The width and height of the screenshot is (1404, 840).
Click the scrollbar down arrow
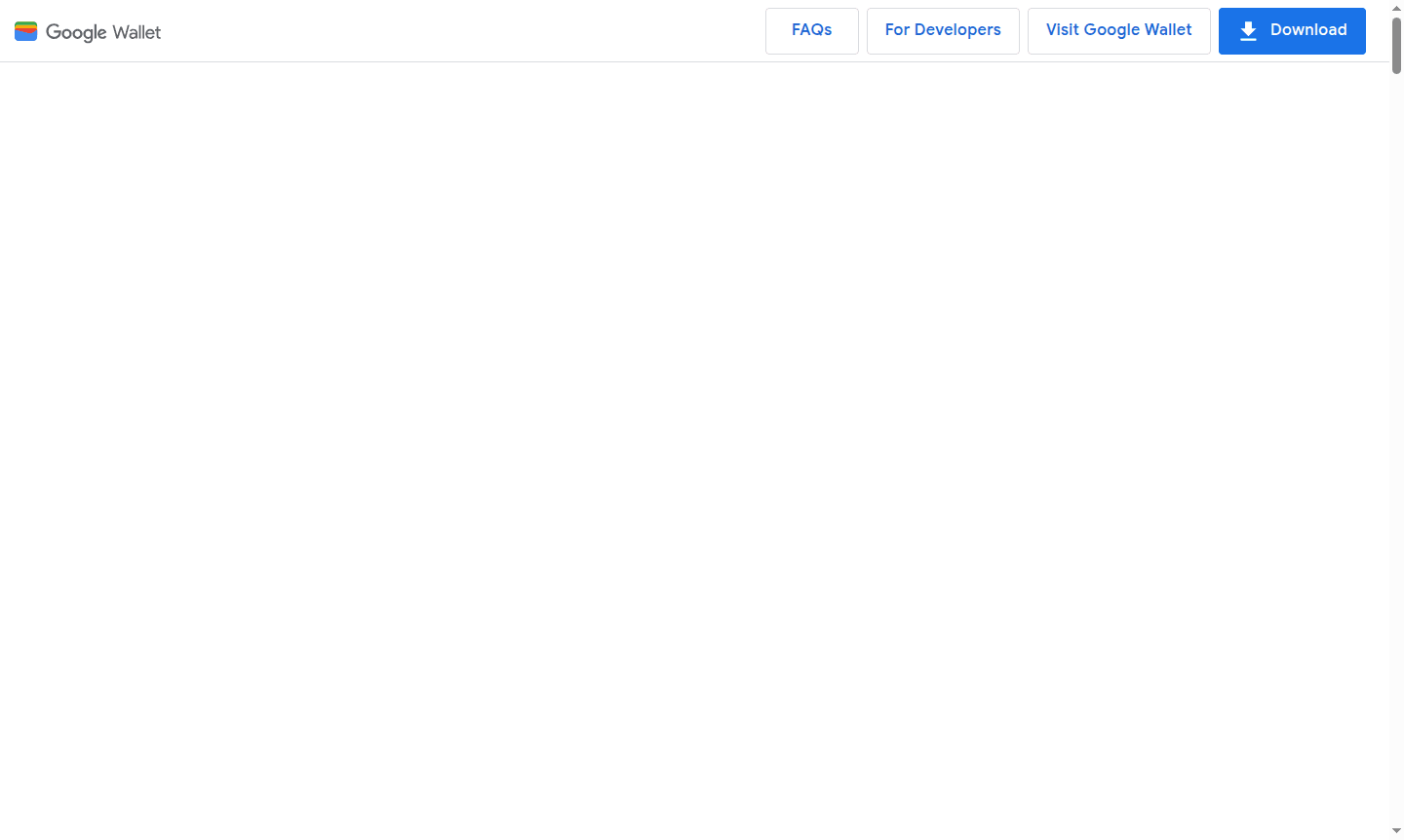1396,832
